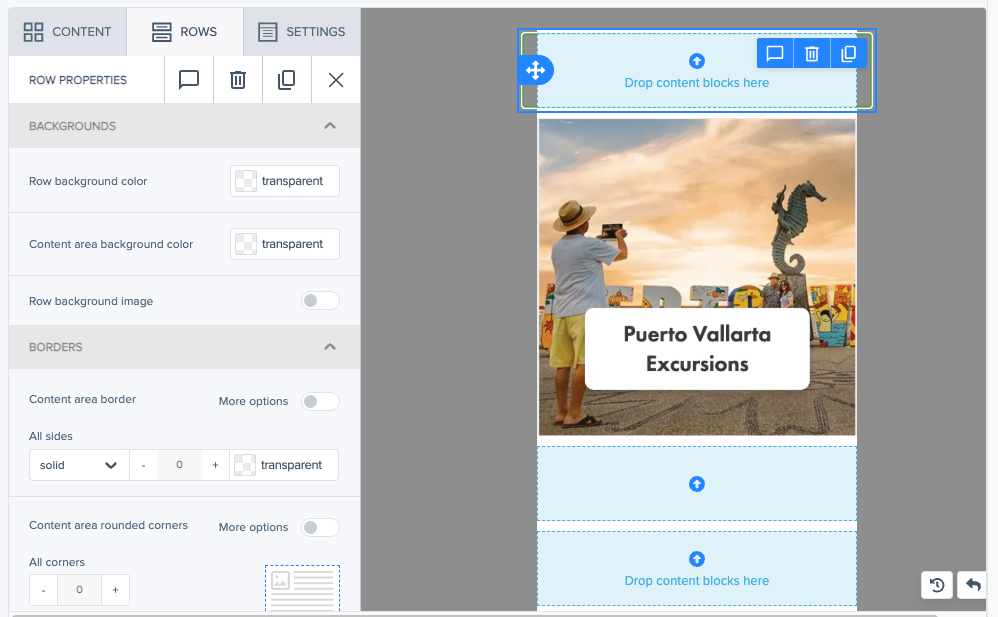The height and width of the screenshot is (617, 998).
Task: Duplicate the selected row via canvas toolbar
Action: [x=848, y=53]
